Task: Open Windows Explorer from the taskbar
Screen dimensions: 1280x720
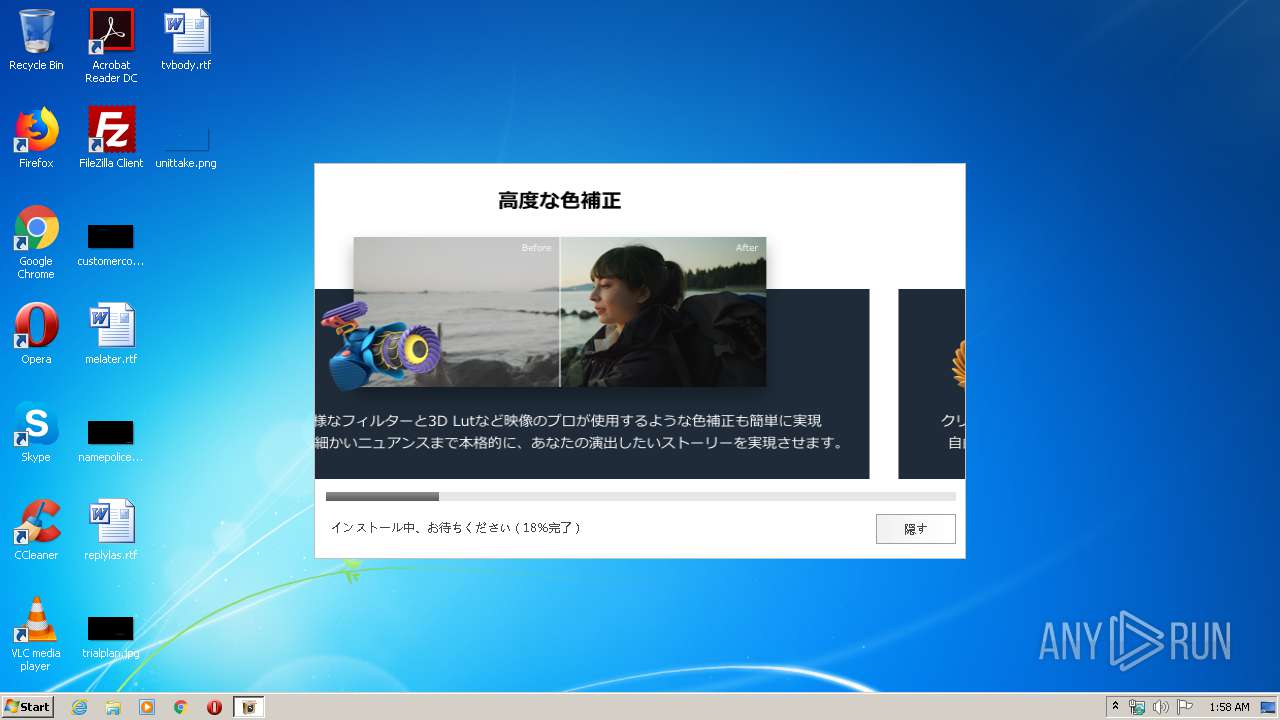Action: coord(113,707)
